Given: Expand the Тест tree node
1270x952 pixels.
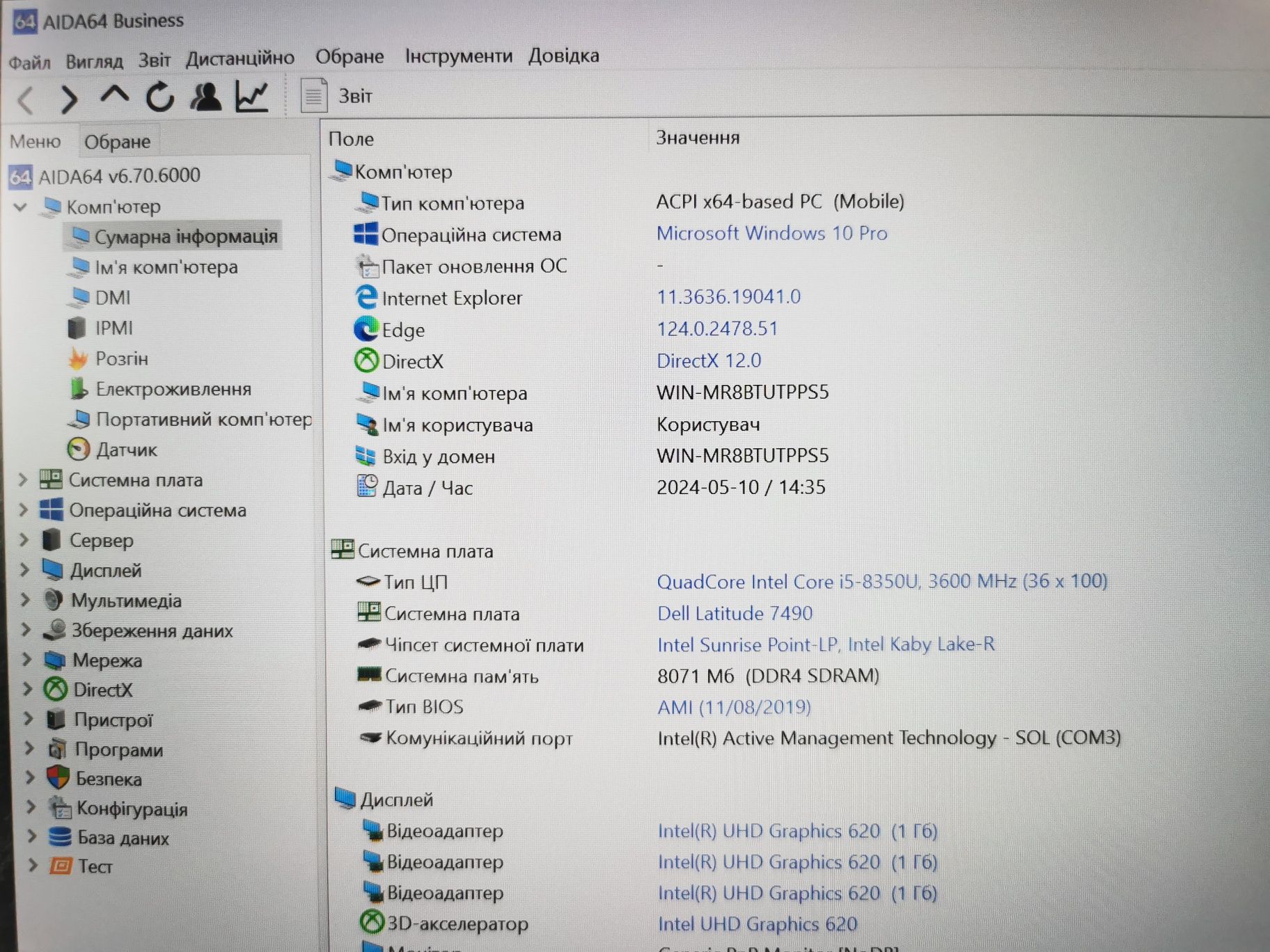Looking at the screenshot, I should pyautogui.click(x=32, y=865).
